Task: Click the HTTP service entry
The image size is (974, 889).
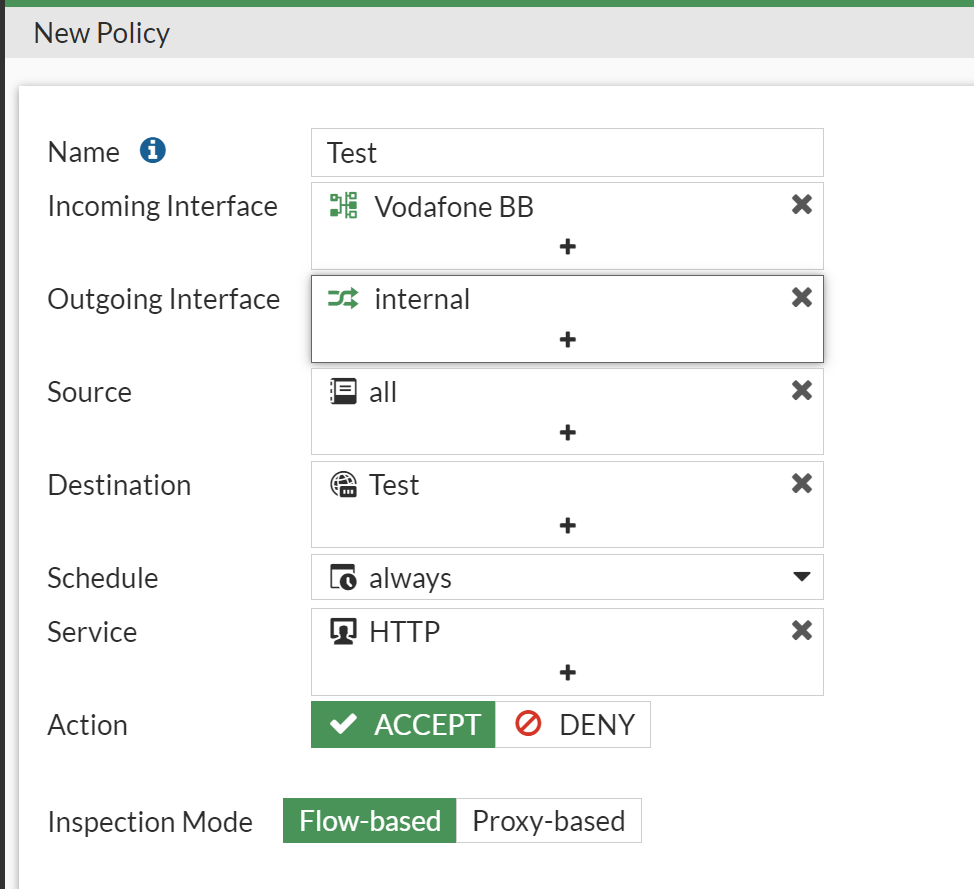Action: pyautogui.click(x=404, y=631)
